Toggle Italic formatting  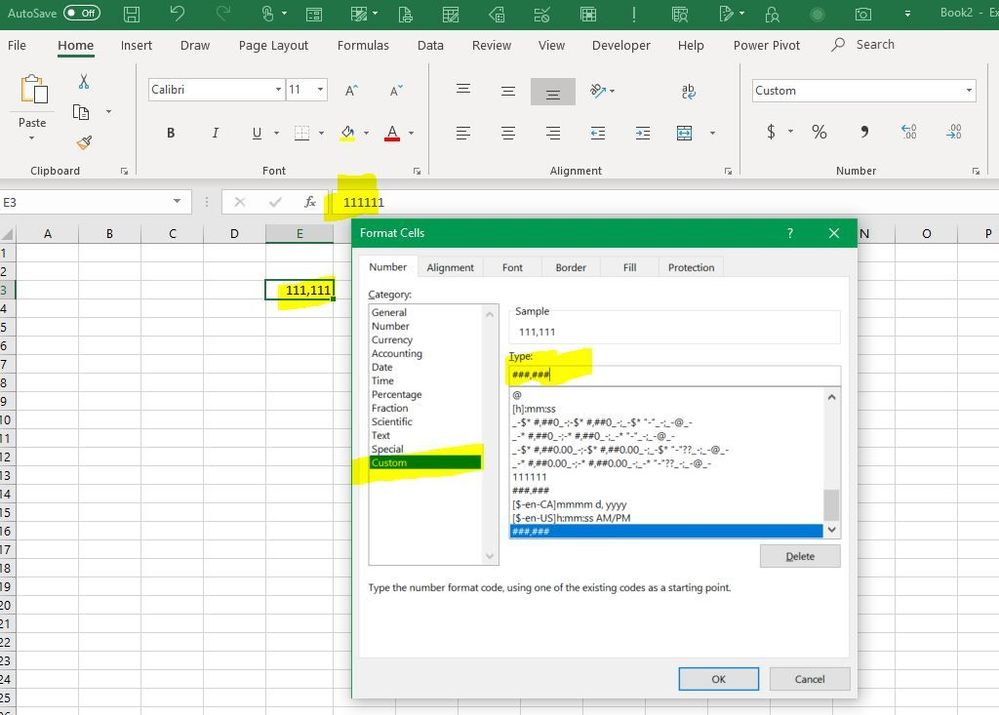click(x=215, y=133)
